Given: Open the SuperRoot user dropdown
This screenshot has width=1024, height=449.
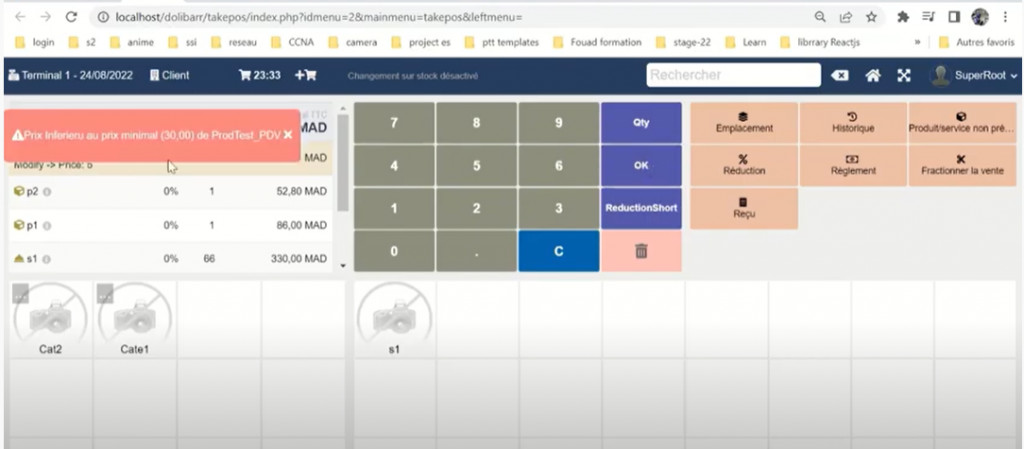Looking at the screenshot, I should [974, 76].
